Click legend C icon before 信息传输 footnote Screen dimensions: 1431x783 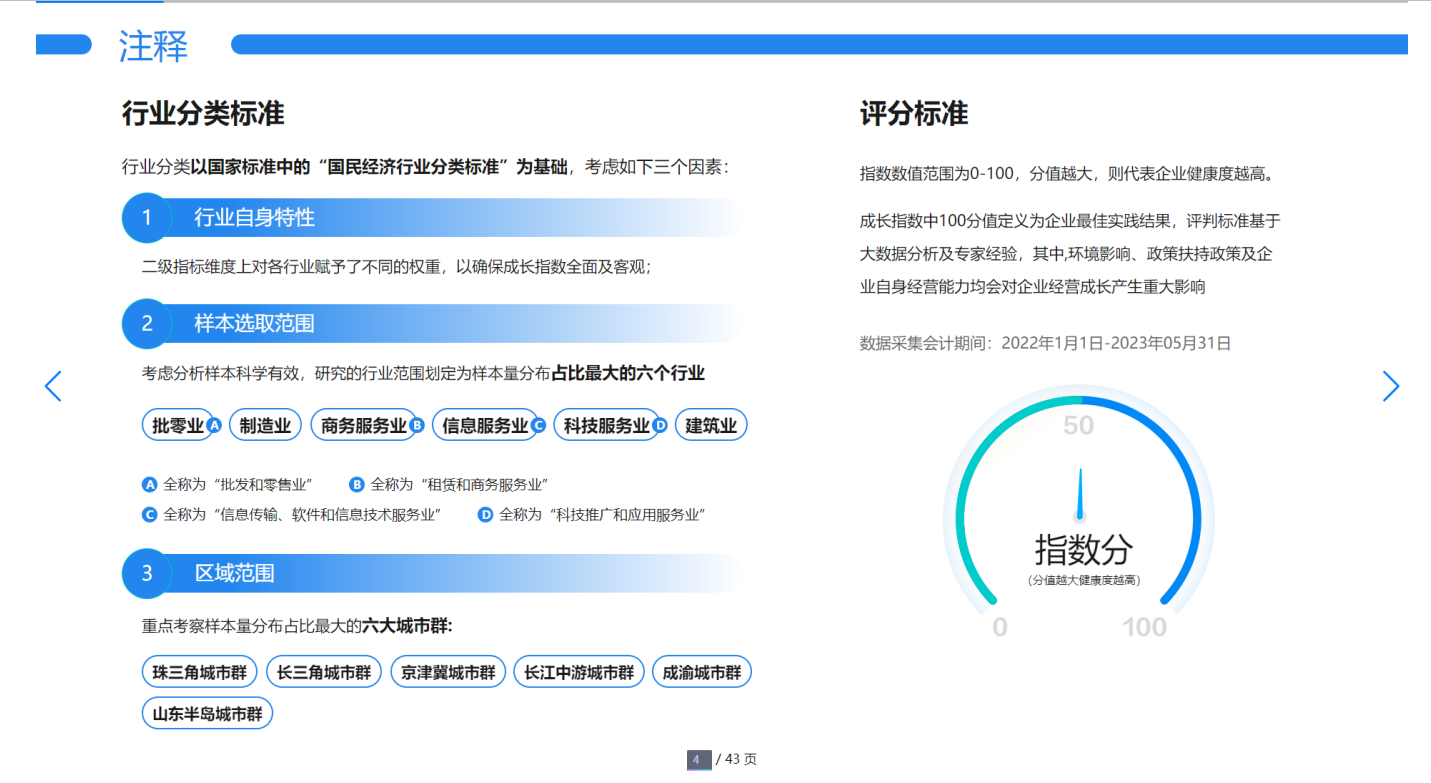click(150, 515)
